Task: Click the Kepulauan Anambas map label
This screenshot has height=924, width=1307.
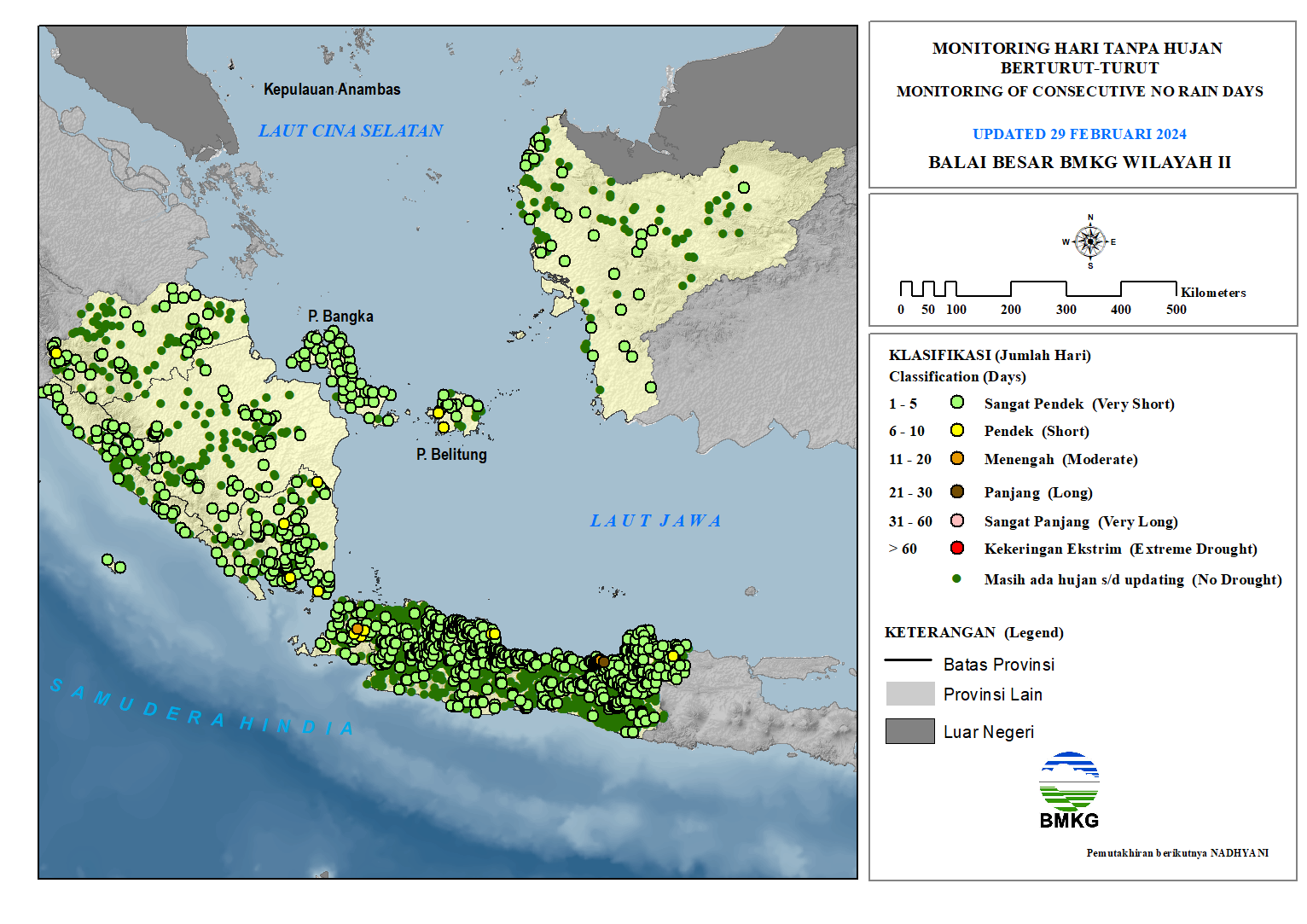Action: click(332, 89)
